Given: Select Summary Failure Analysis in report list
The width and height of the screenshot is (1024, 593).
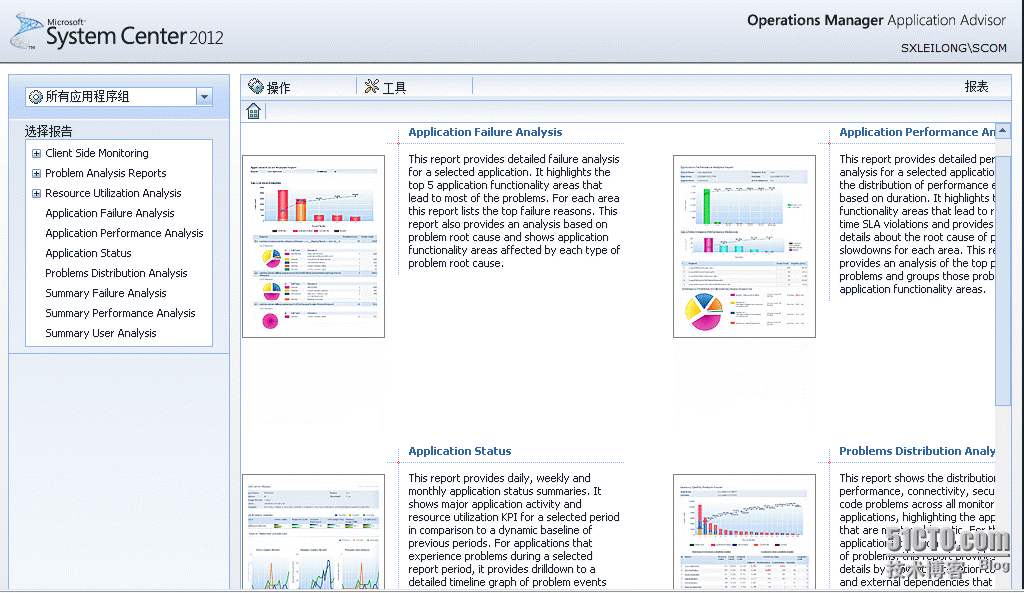Looking at the screenshot, I should tap(106, 293).
